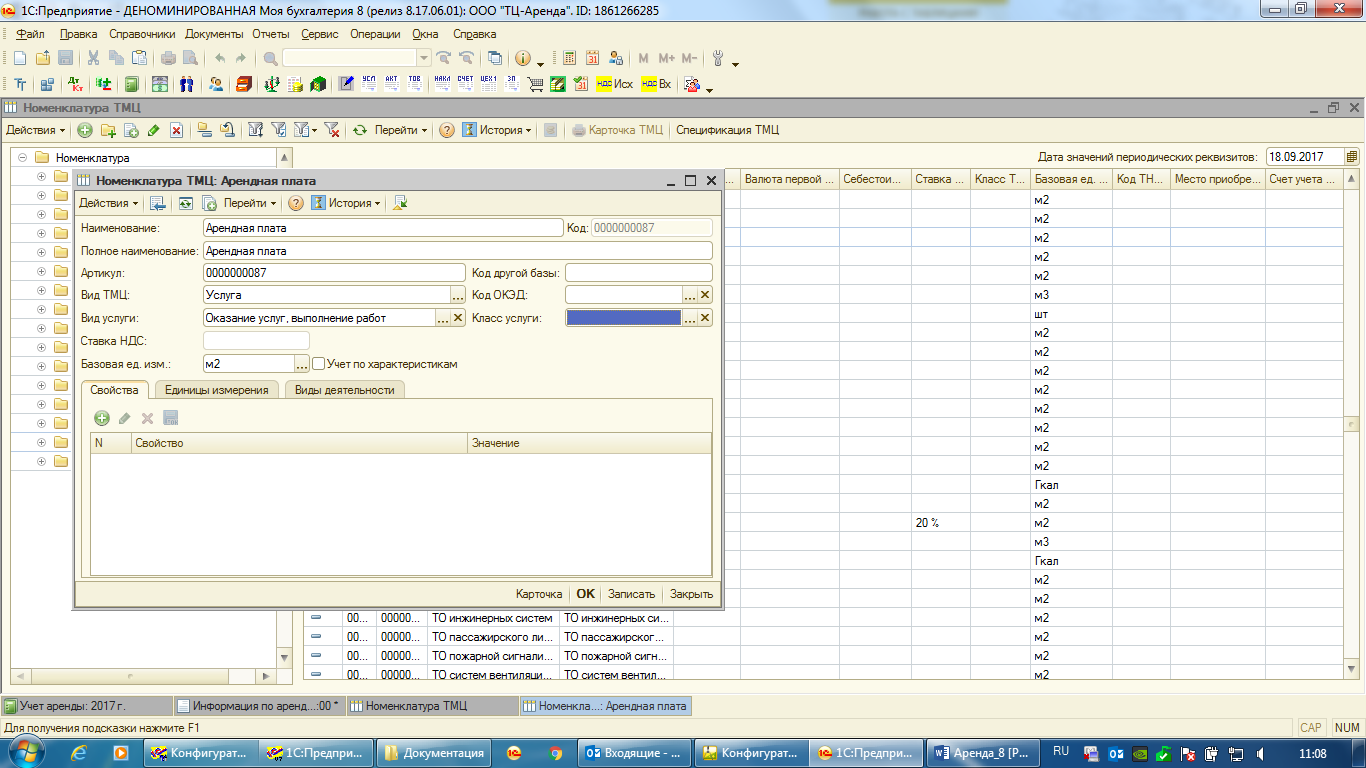Click the OK button in the dialog
1366x768 pixels.
click(585, 594)
